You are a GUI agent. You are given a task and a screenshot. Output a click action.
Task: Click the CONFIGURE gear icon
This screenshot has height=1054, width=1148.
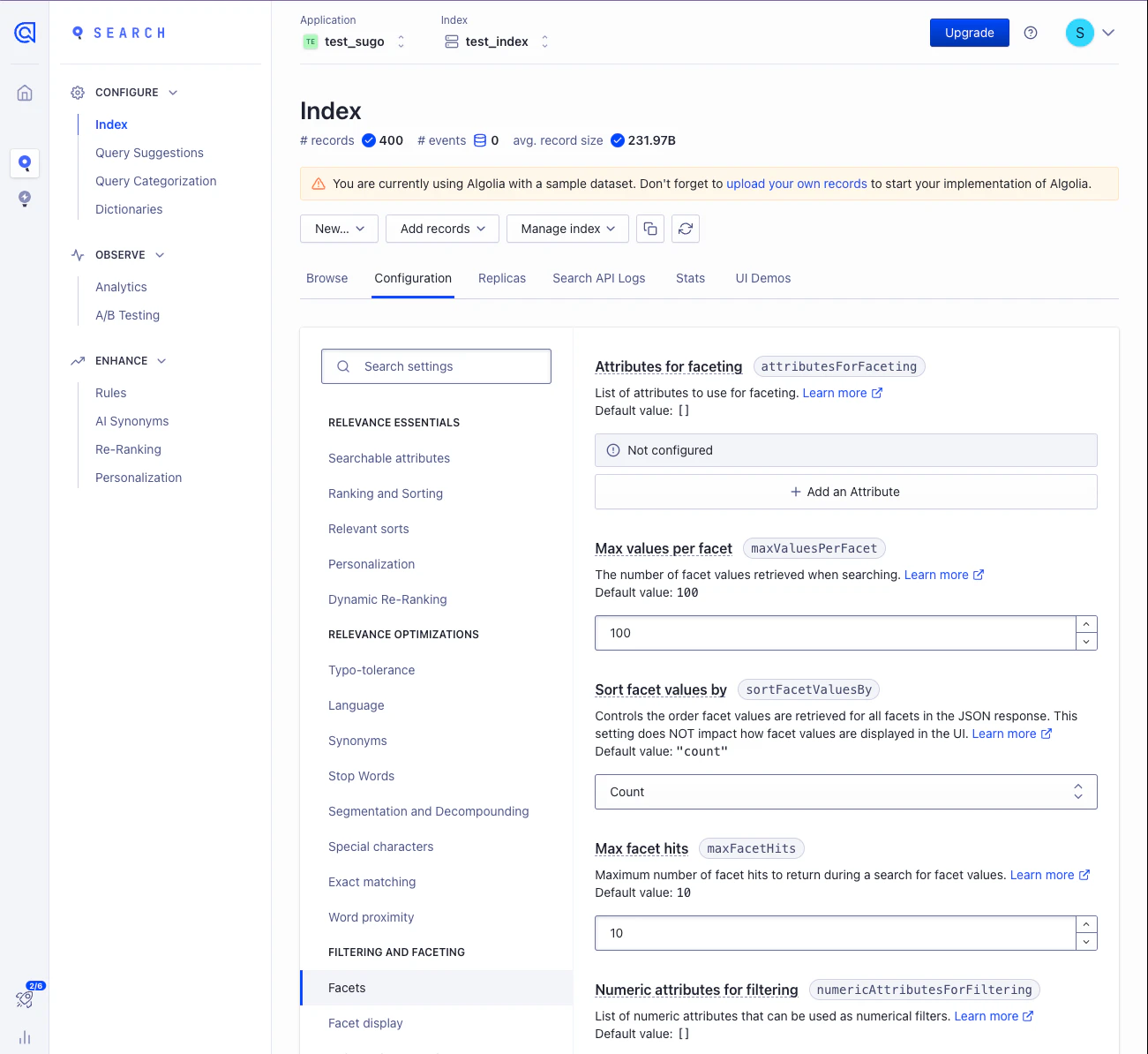[78, 93]
